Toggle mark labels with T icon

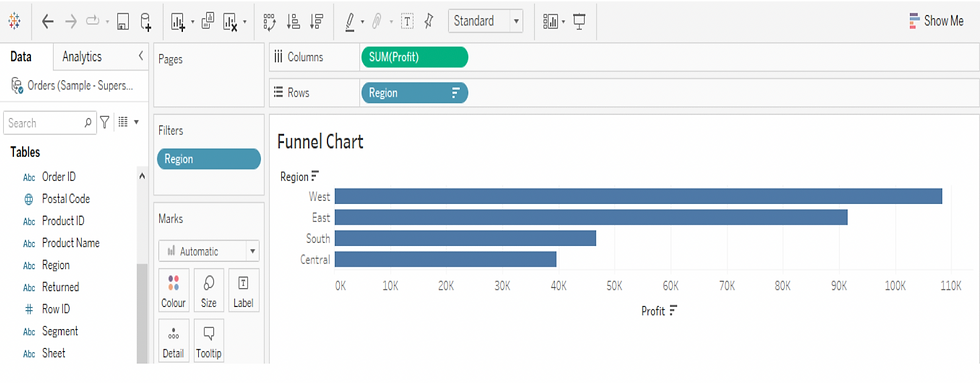pos(407,21)
